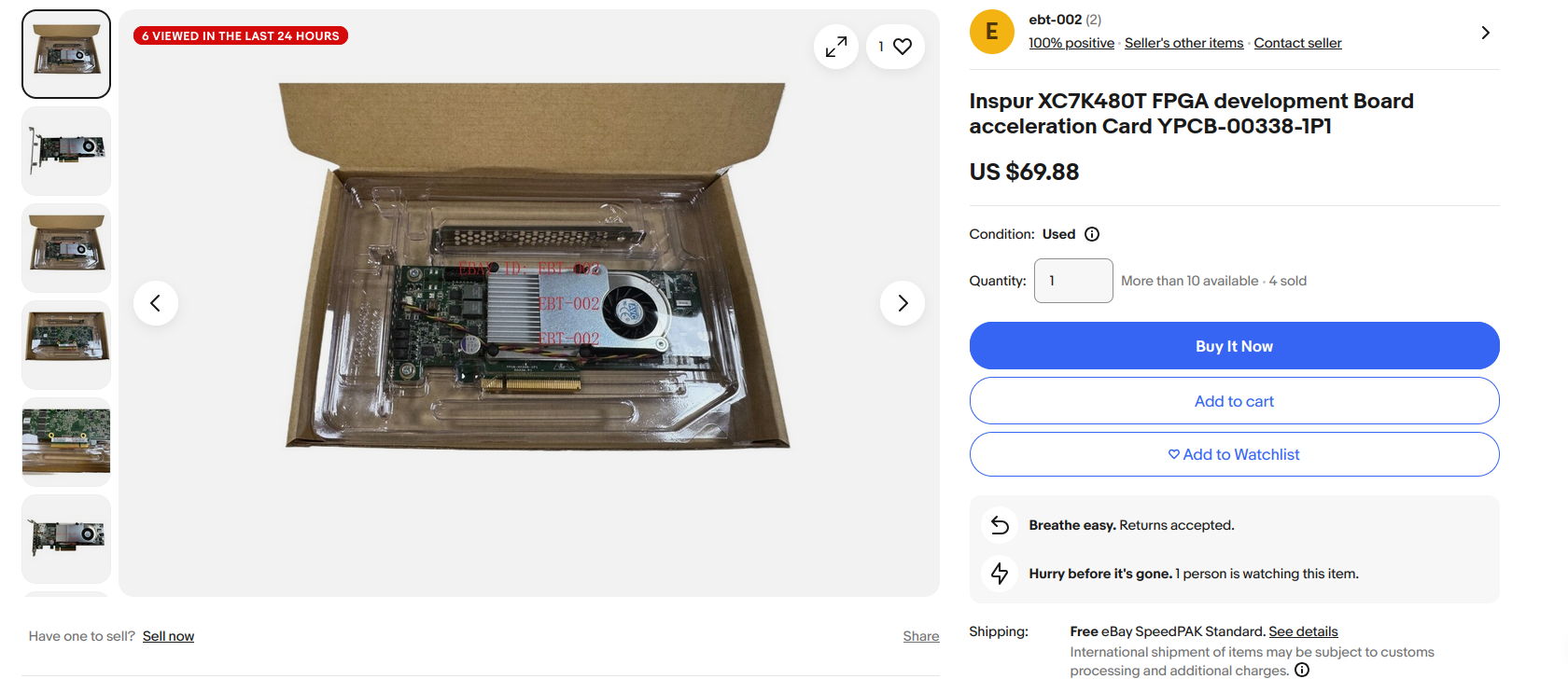Click the Breathe easy returns icon
This screenshot has height=679, width=1568.
[x=1000, y=524]
